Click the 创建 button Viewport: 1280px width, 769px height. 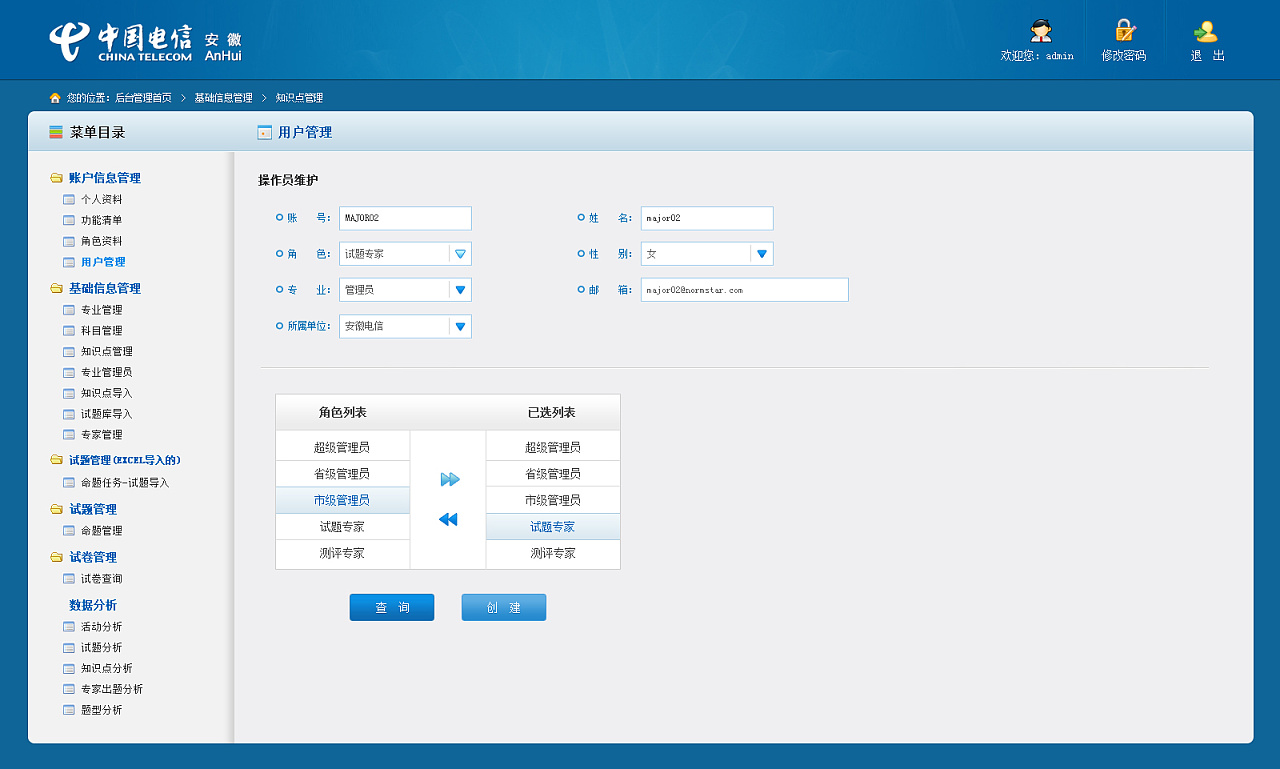click(504, 608)
